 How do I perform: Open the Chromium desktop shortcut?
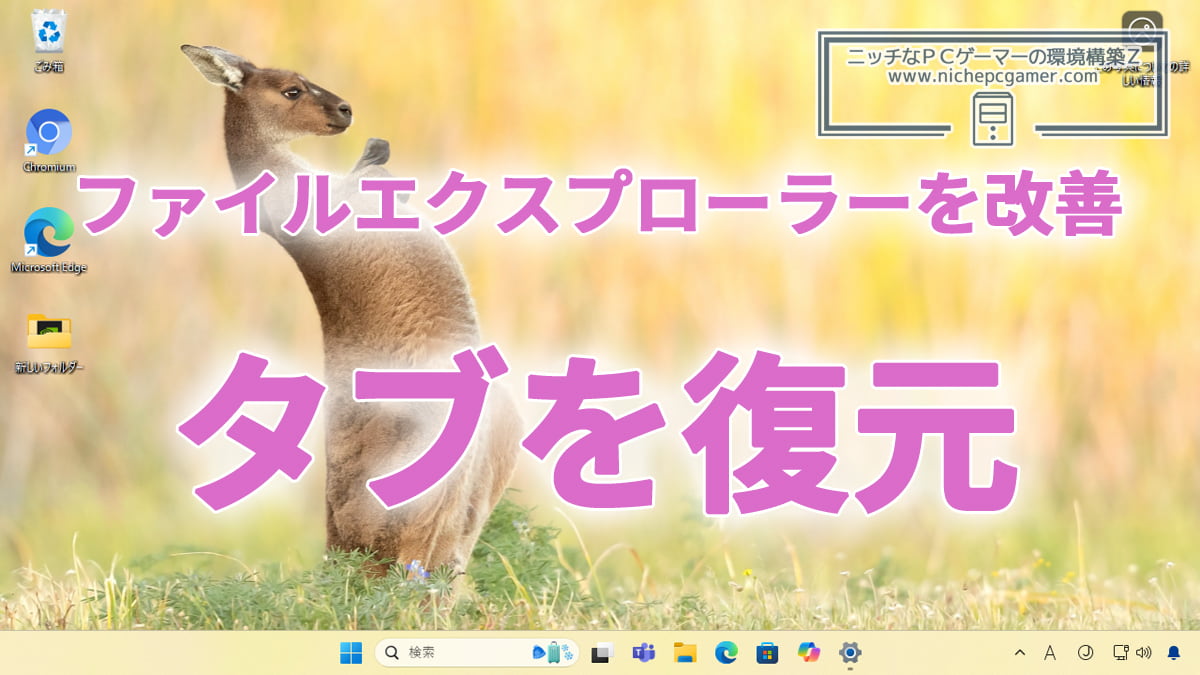point(48,133)
